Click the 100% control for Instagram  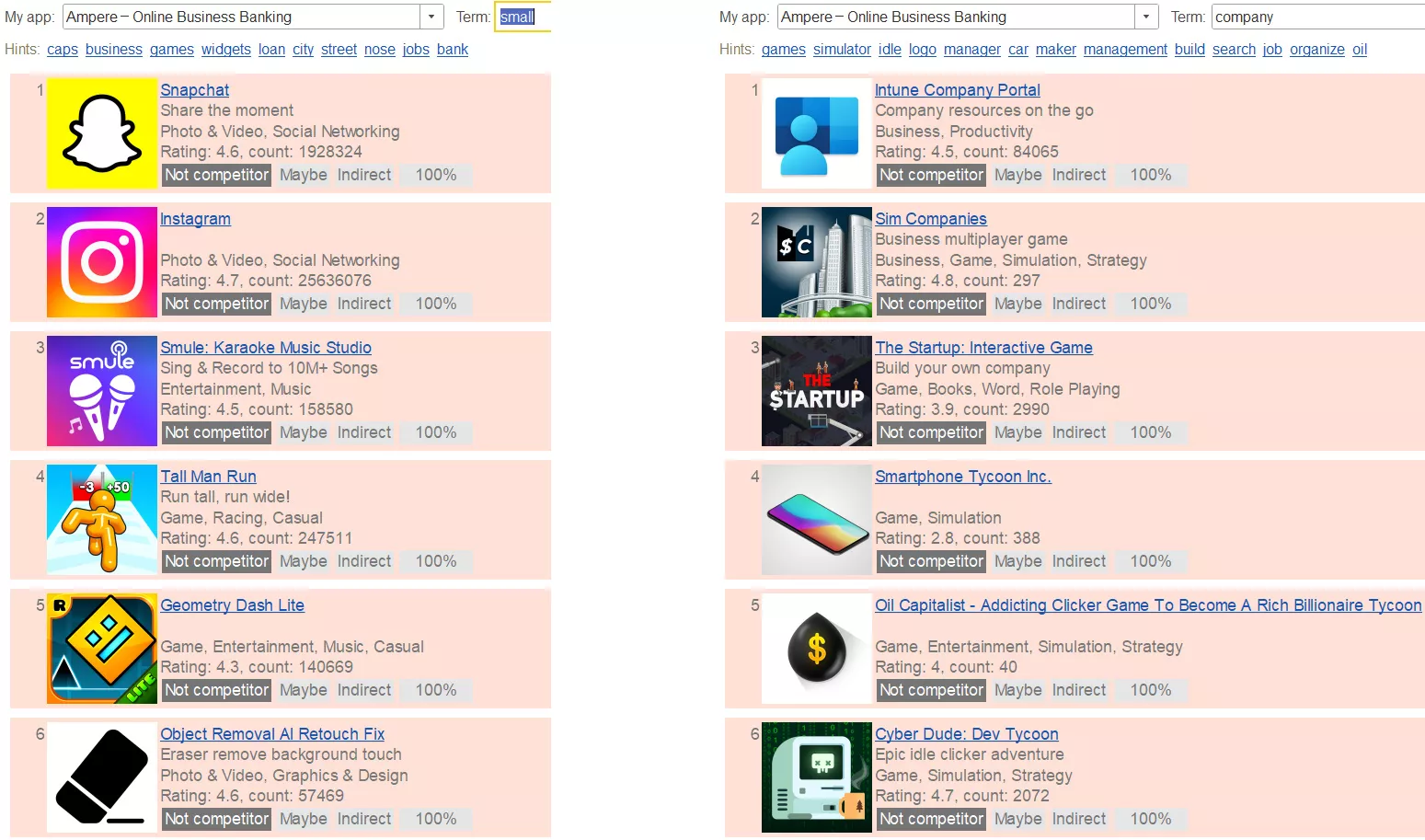tap(436, 304)
